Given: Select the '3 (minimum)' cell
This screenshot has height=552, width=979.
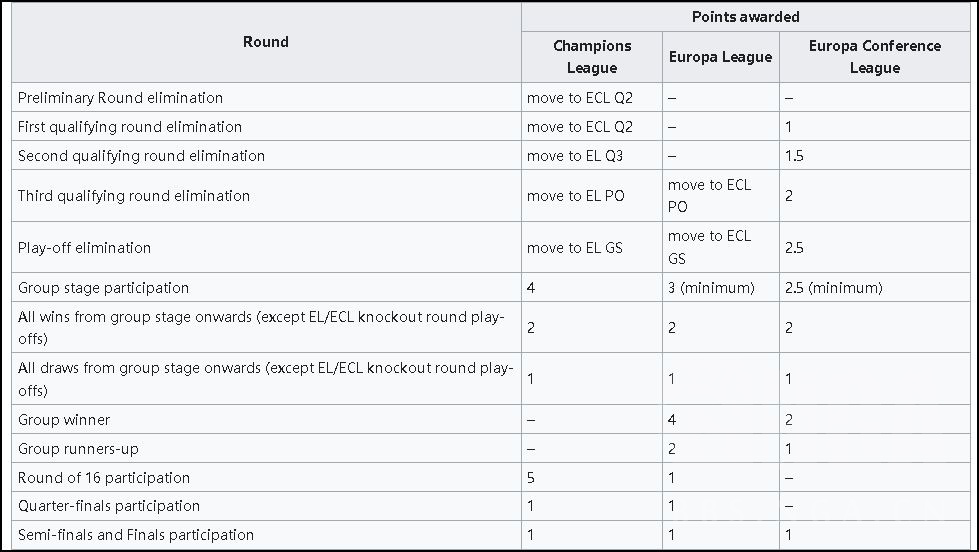Looking at the screenshot, I should pyautogui.click(x=711, y=288).
